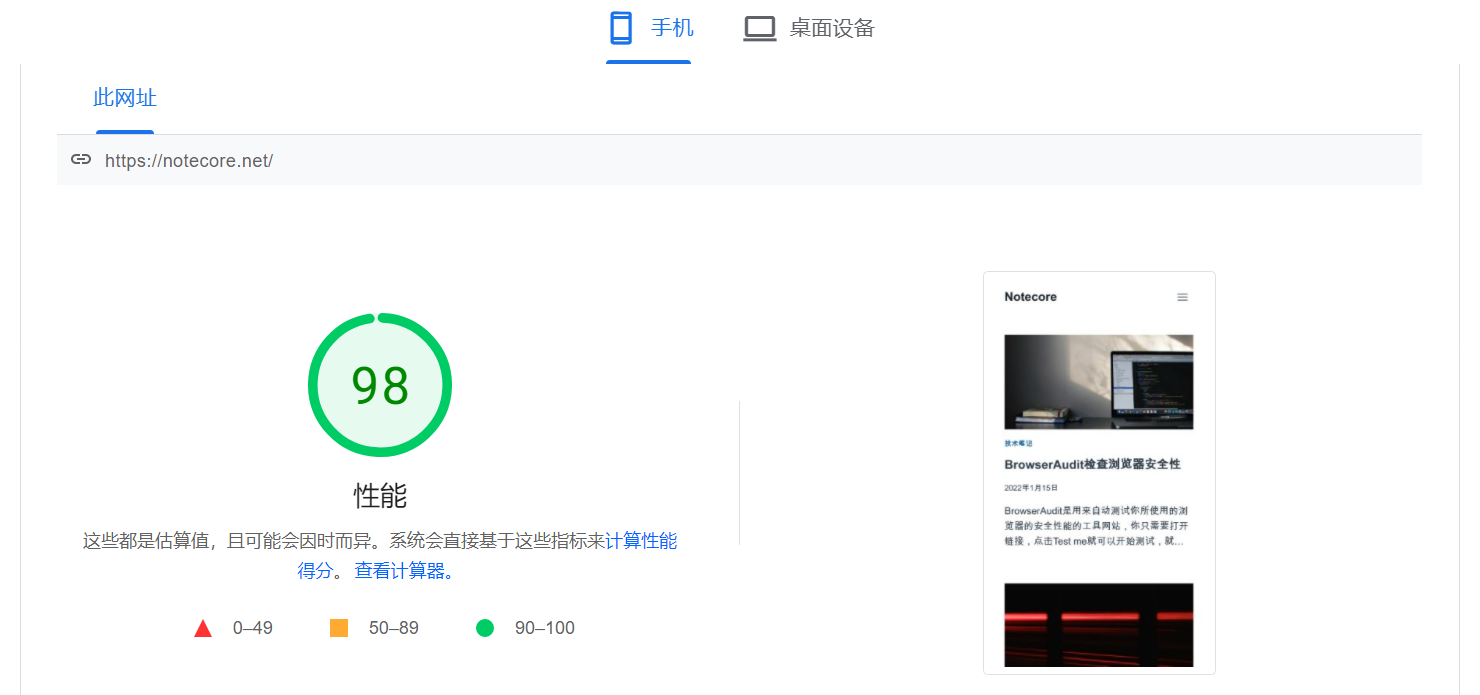Click the orange square 50–89 legend icon
This screenshot has height=695, width=1480.
(x=339, y=628)
